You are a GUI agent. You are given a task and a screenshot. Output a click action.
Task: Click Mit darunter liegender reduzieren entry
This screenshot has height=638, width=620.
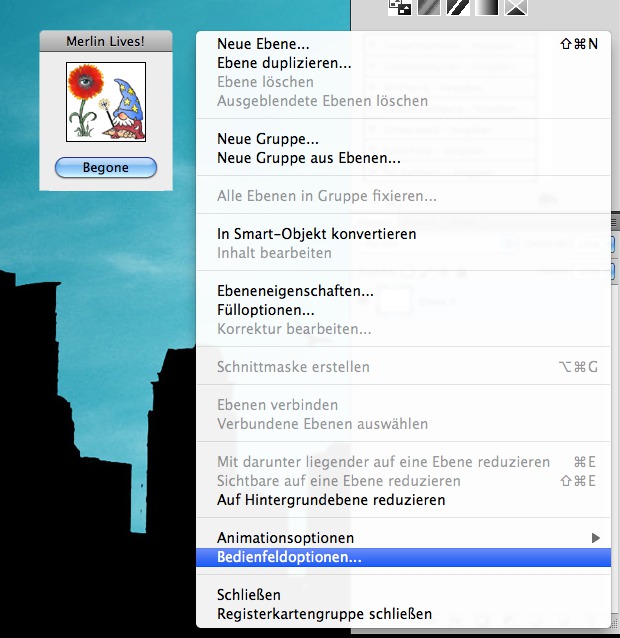tap(403, 461)
